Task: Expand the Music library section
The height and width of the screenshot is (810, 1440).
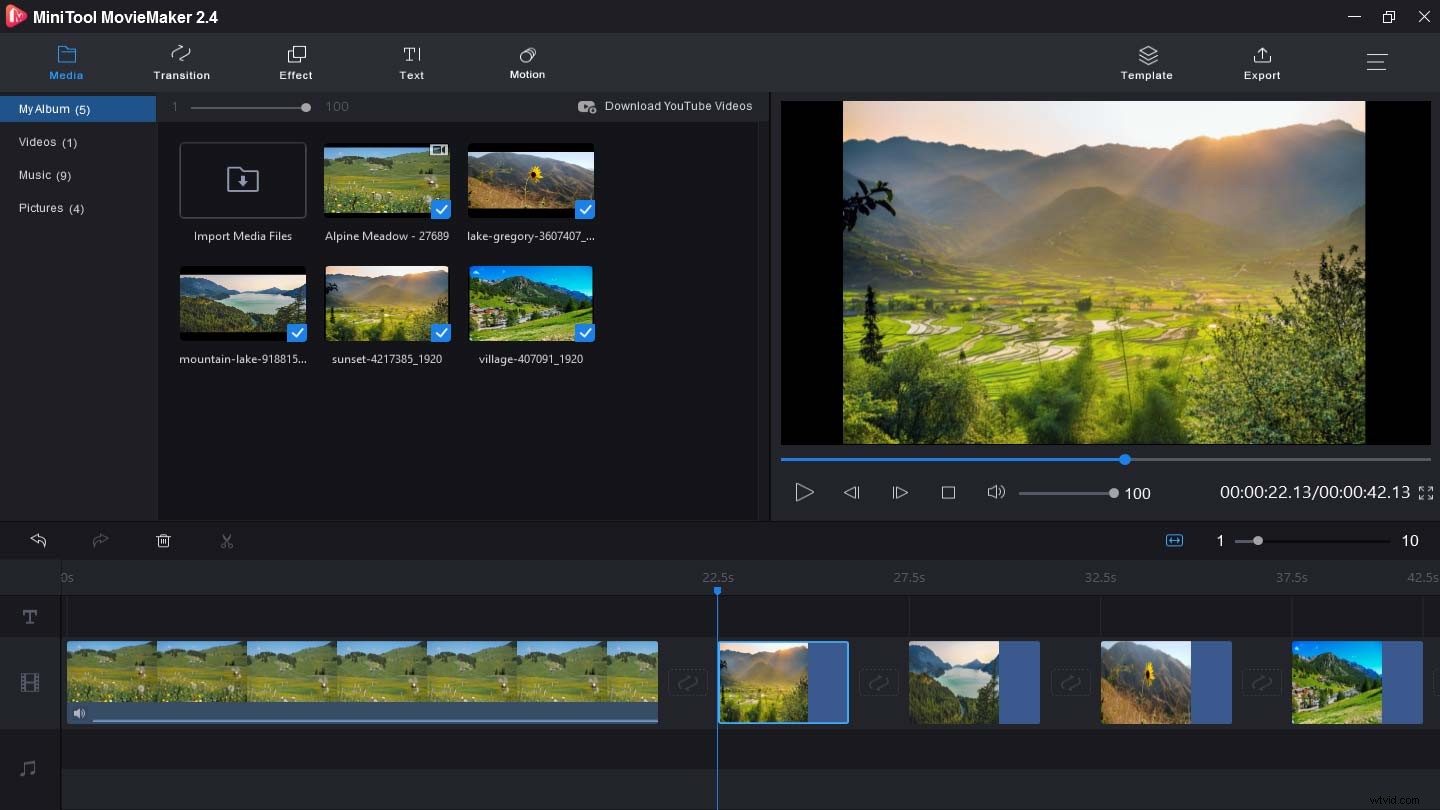Action: point(45,175)
